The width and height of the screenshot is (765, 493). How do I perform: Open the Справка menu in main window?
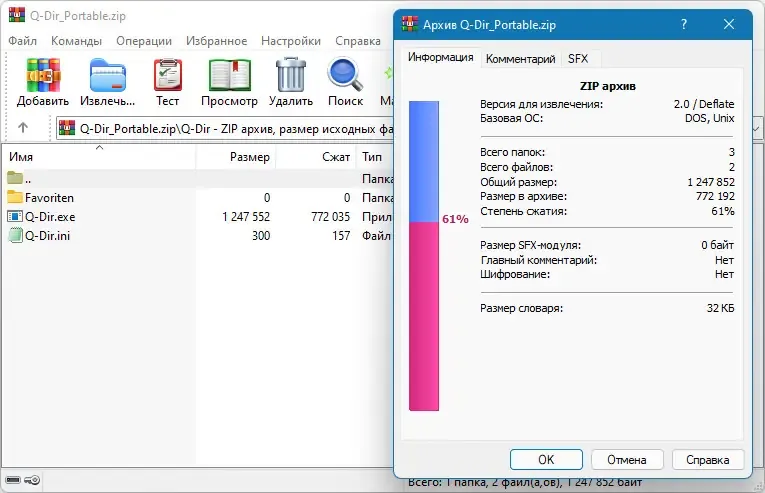click(358, 41)
